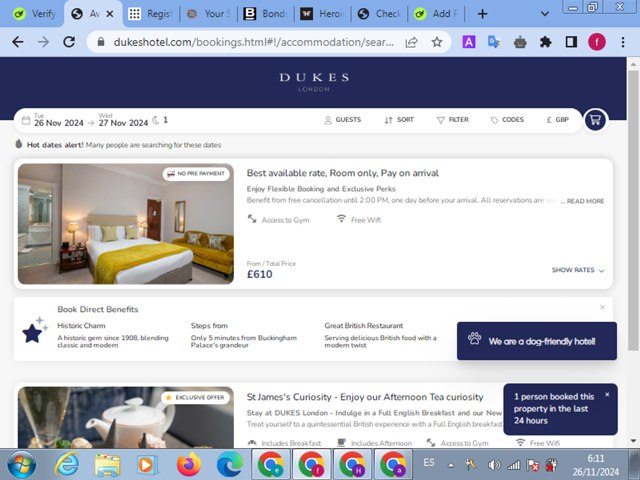Click the £610 total price
This screenshot has width=640, height=480.
260,274
